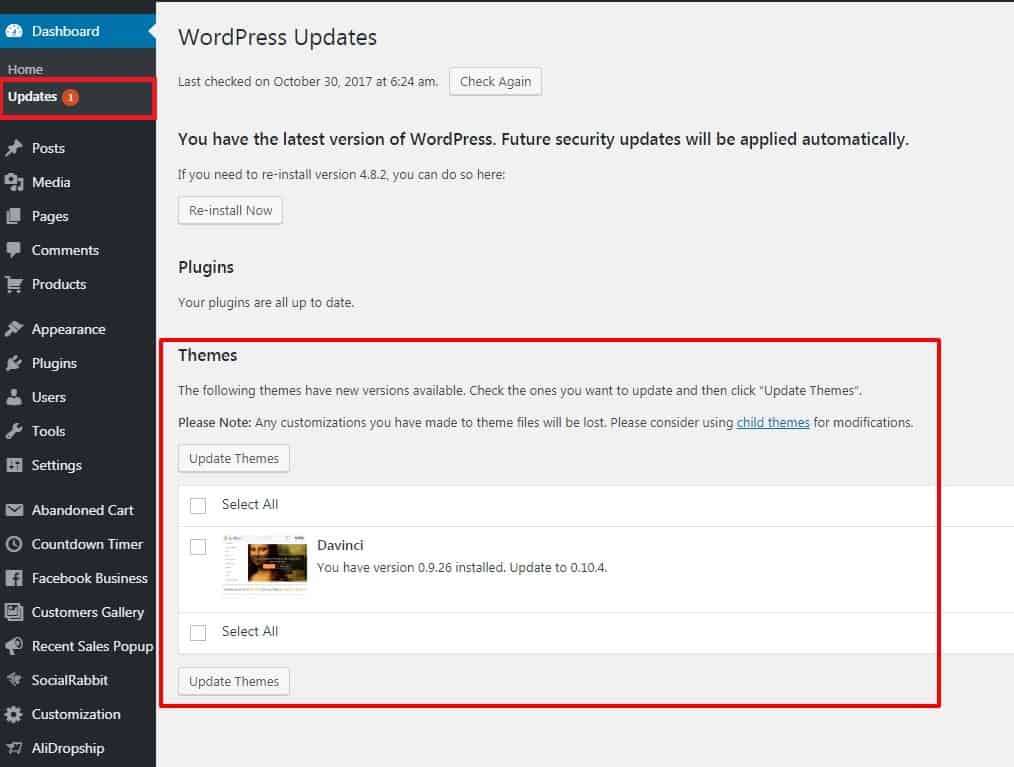This screenshot has height=767, width=1014.
Task: Click the Re-install Now button
Action: coord(230,210)
